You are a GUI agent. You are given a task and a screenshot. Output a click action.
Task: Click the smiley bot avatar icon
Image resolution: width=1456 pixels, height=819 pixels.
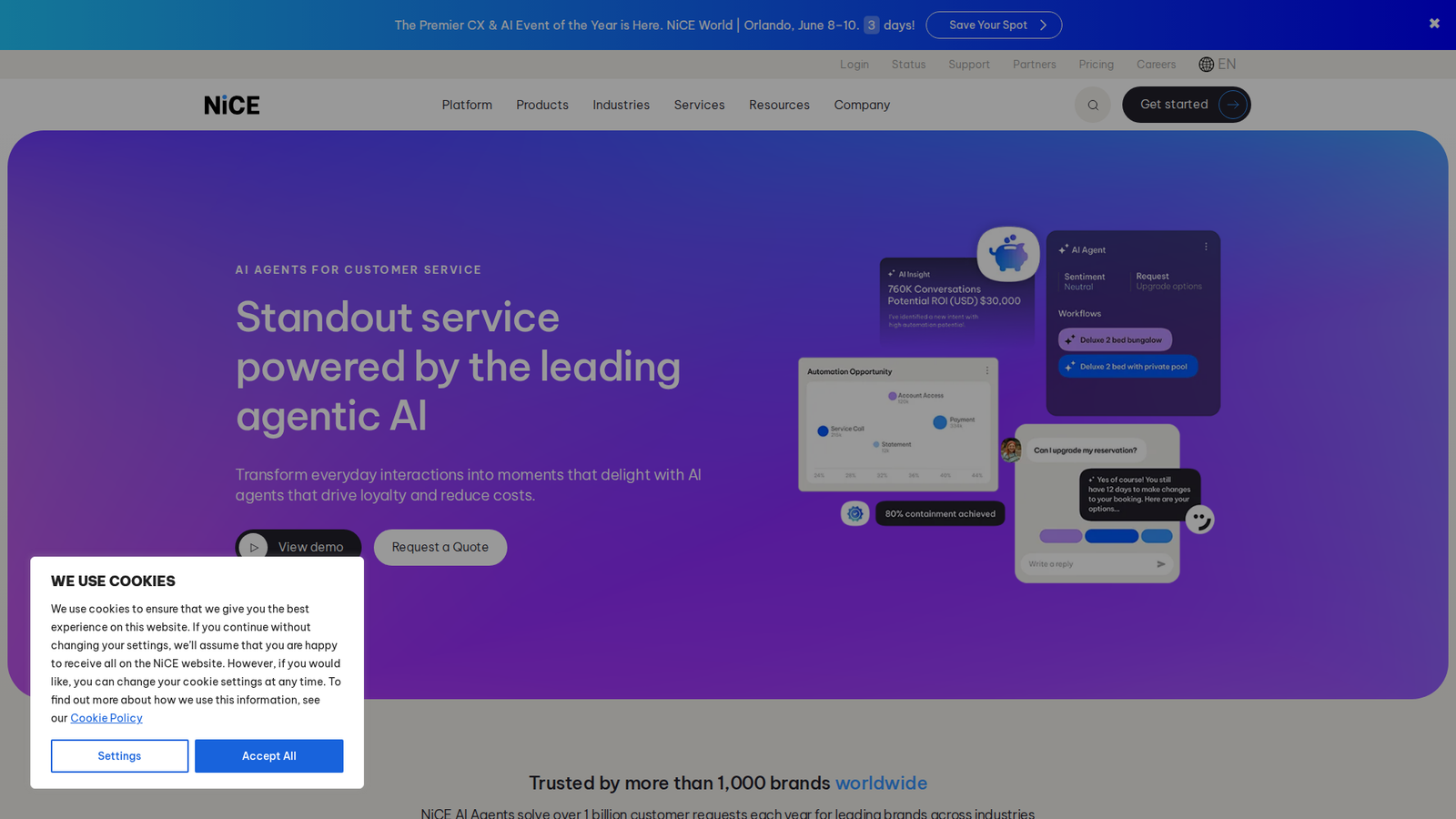click(1199, 520)
